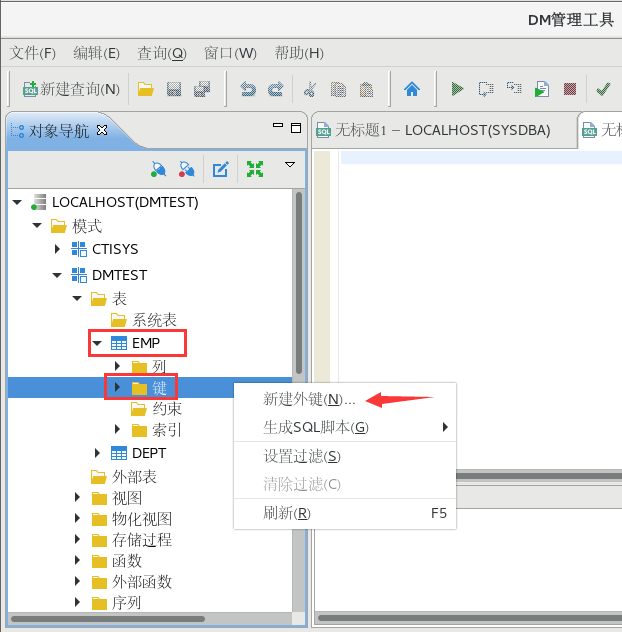Click the Save All toolbar icon
Screen dimensions: 622x632
coord(202,89)
